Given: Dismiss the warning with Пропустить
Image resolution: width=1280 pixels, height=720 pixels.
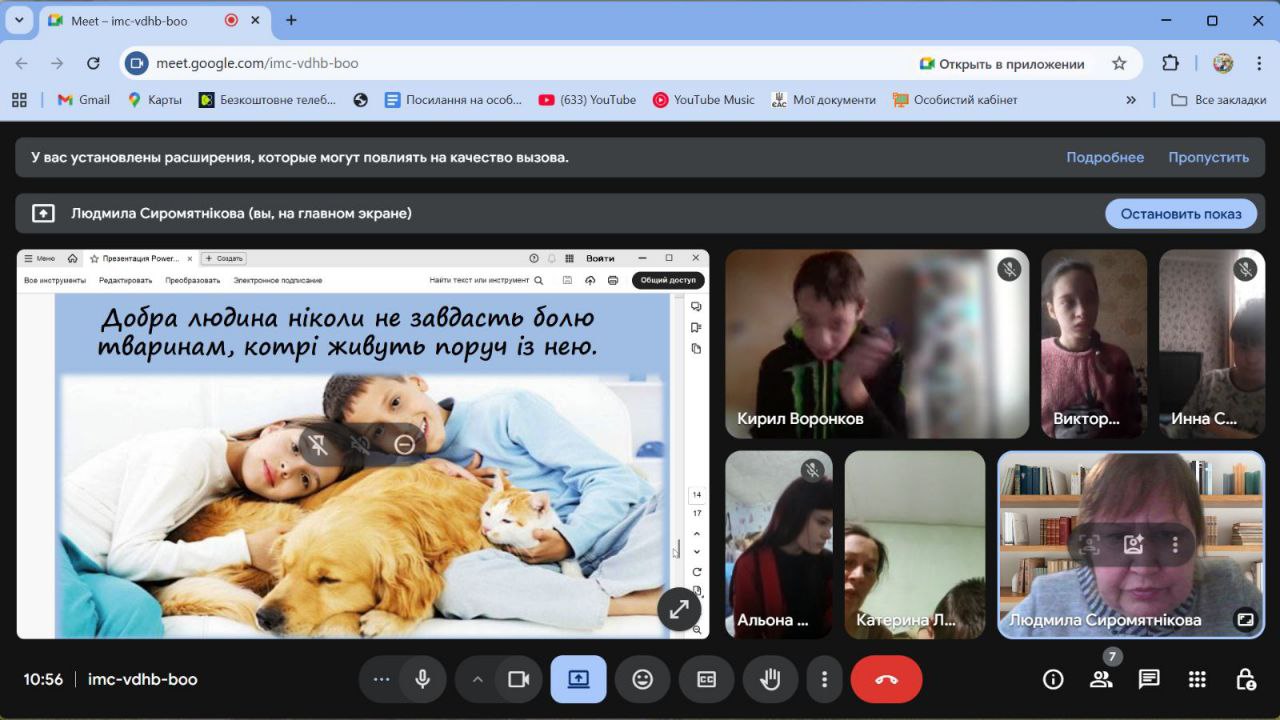Looking at the screenshot, I should point(1208,157).
